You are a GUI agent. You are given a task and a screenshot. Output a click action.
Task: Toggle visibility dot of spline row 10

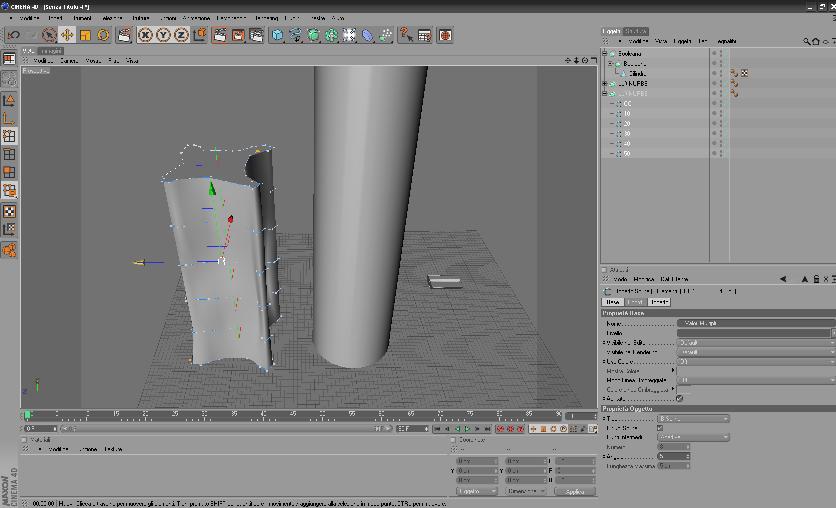pyautogui.click(x=714, y=112)
